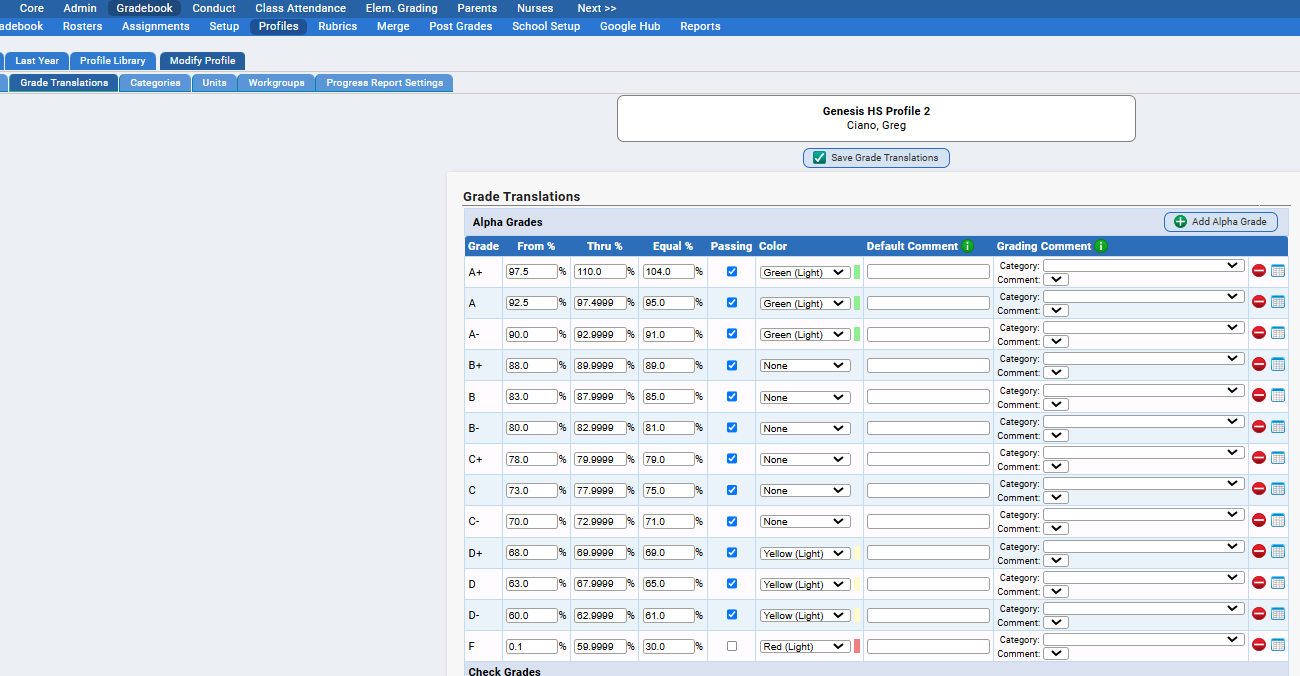Image resolution: width=1300 pixels, height=676 pixels.
Task: Open the table icon for the D+ row
Action: click(x=1278, y=551)
